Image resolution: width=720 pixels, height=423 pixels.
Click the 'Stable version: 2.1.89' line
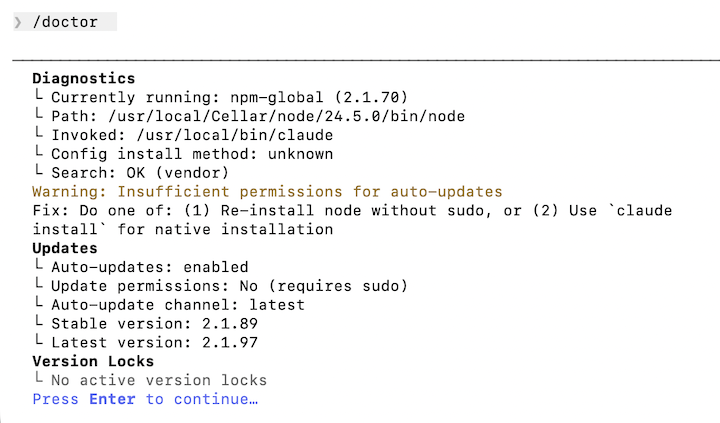coord(159,324)
